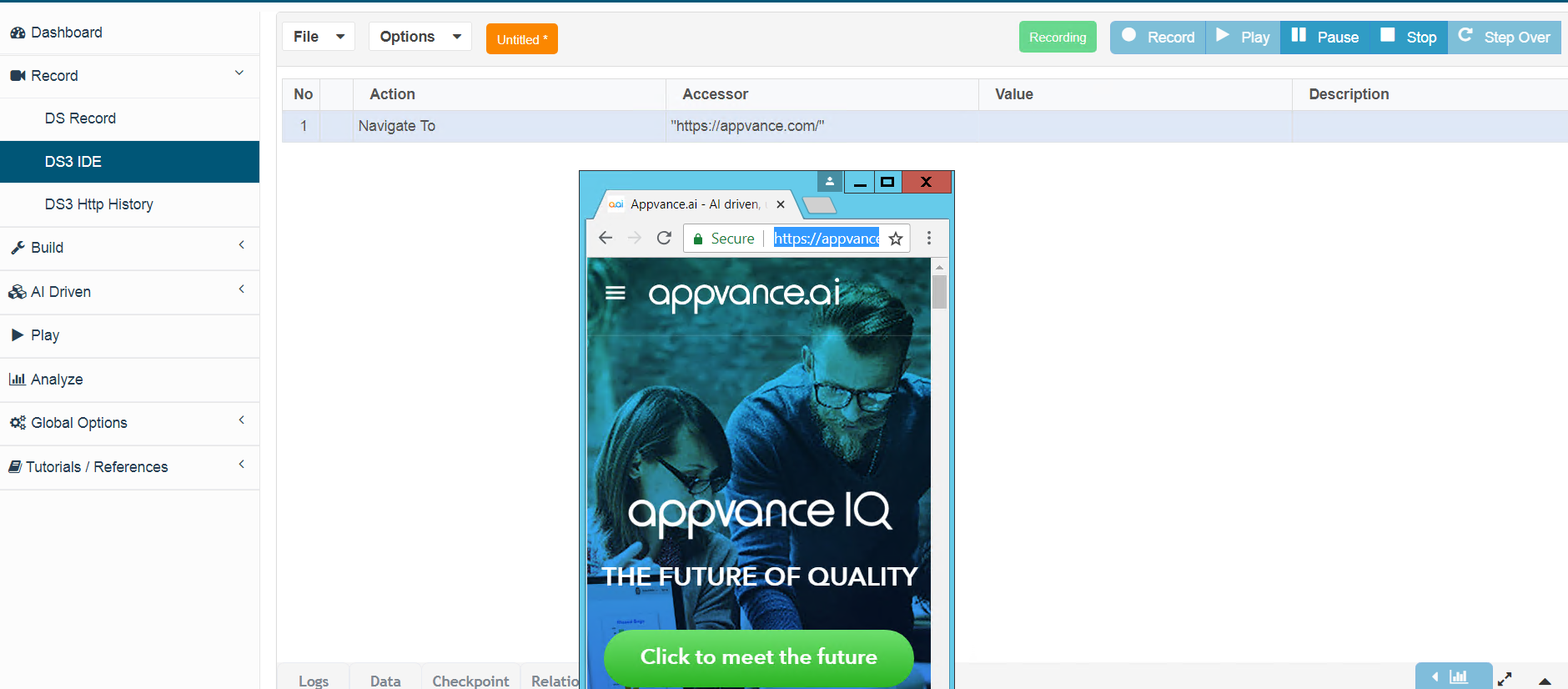
Task: Click the AI Driven cubes icon
Action: (18, 292)
